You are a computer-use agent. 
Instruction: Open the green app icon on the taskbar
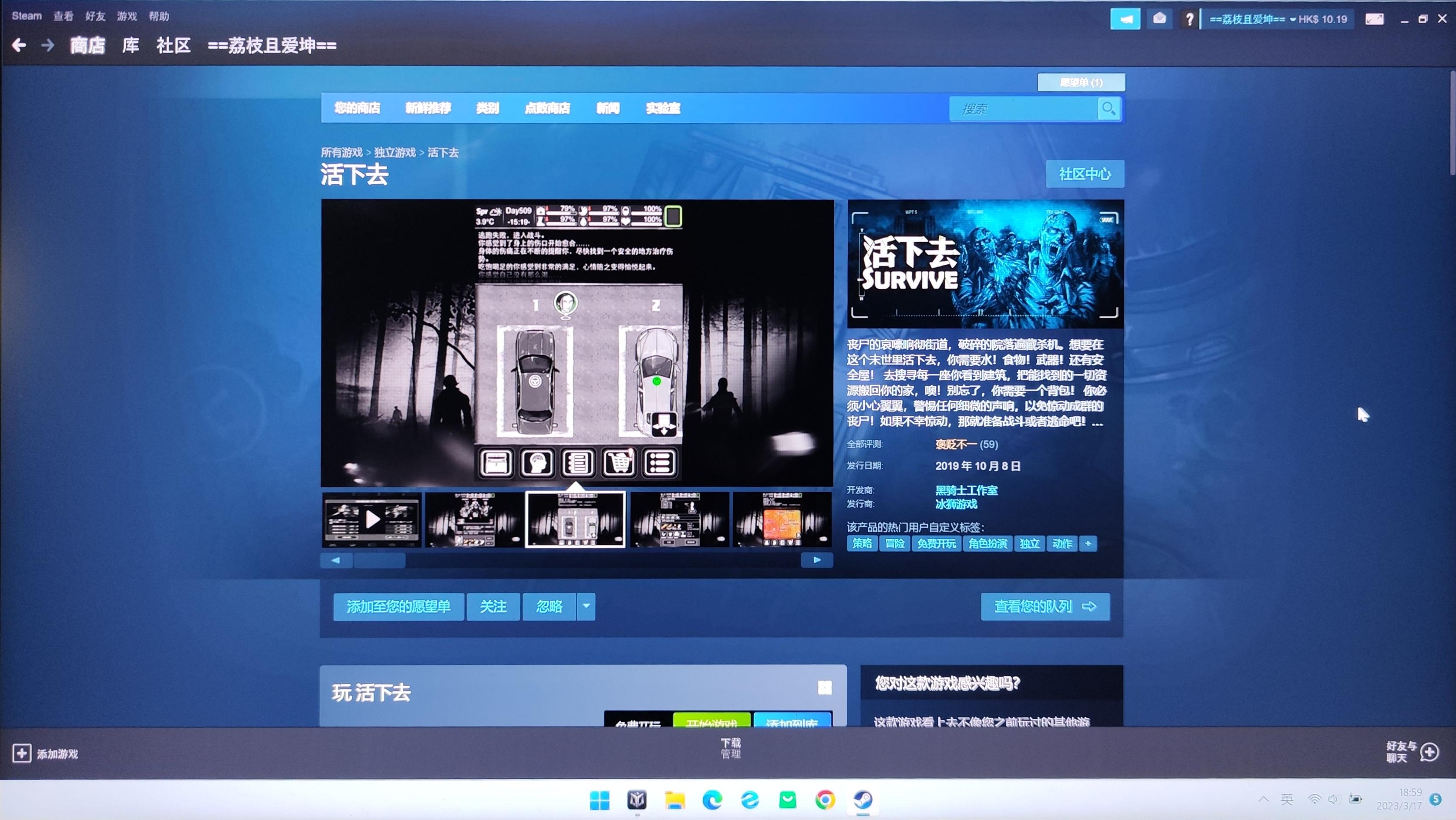click(787, 800)
